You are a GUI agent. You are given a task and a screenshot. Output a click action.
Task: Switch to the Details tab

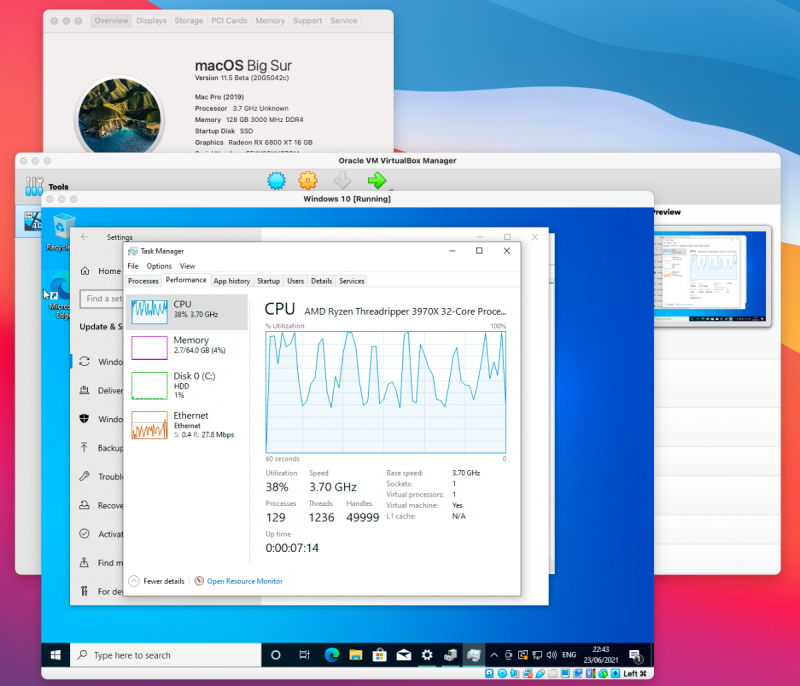tap(321, 281)
